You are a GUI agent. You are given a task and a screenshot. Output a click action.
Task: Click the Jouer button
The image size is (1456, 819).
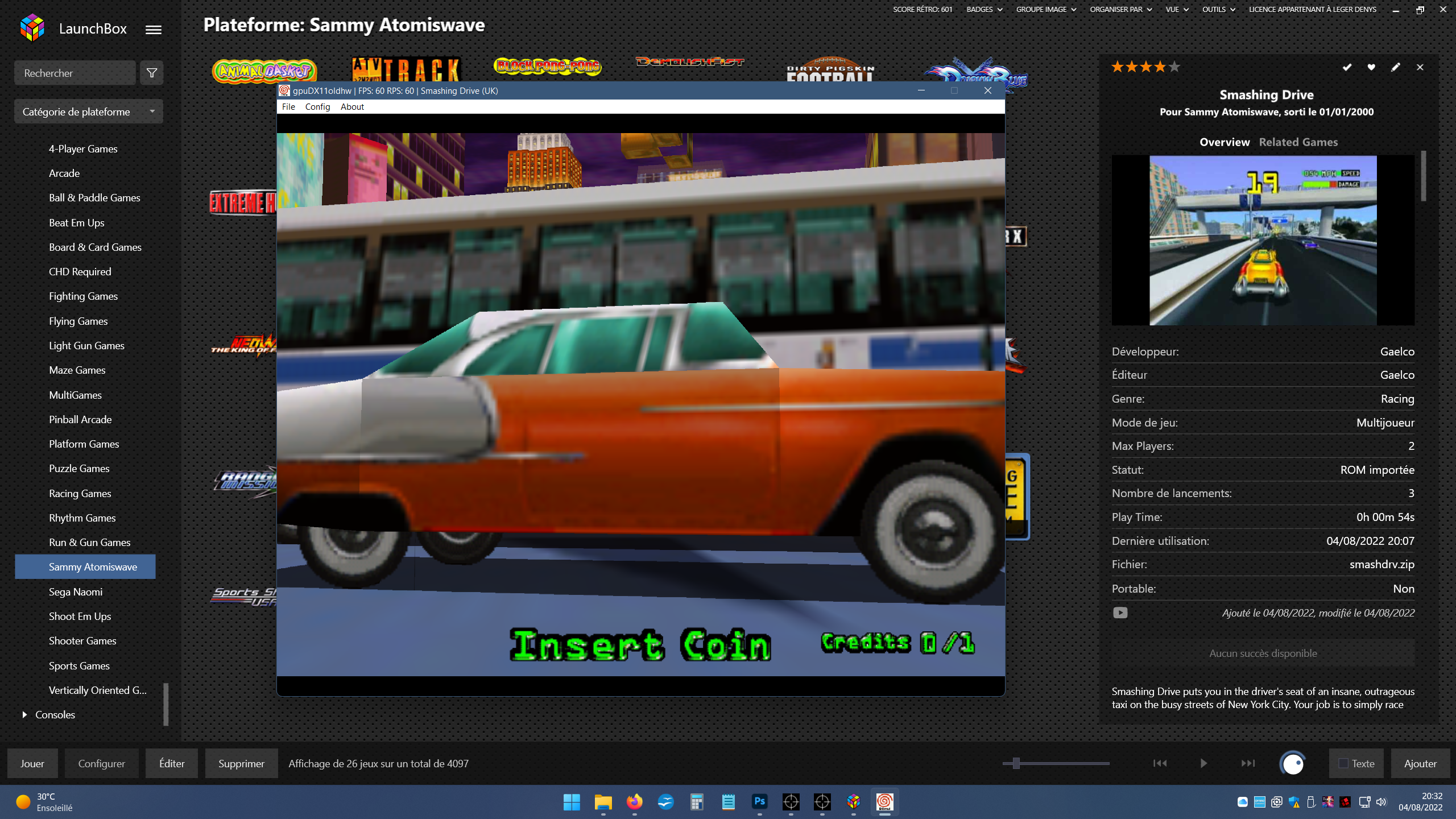click(x=32, y=763)
